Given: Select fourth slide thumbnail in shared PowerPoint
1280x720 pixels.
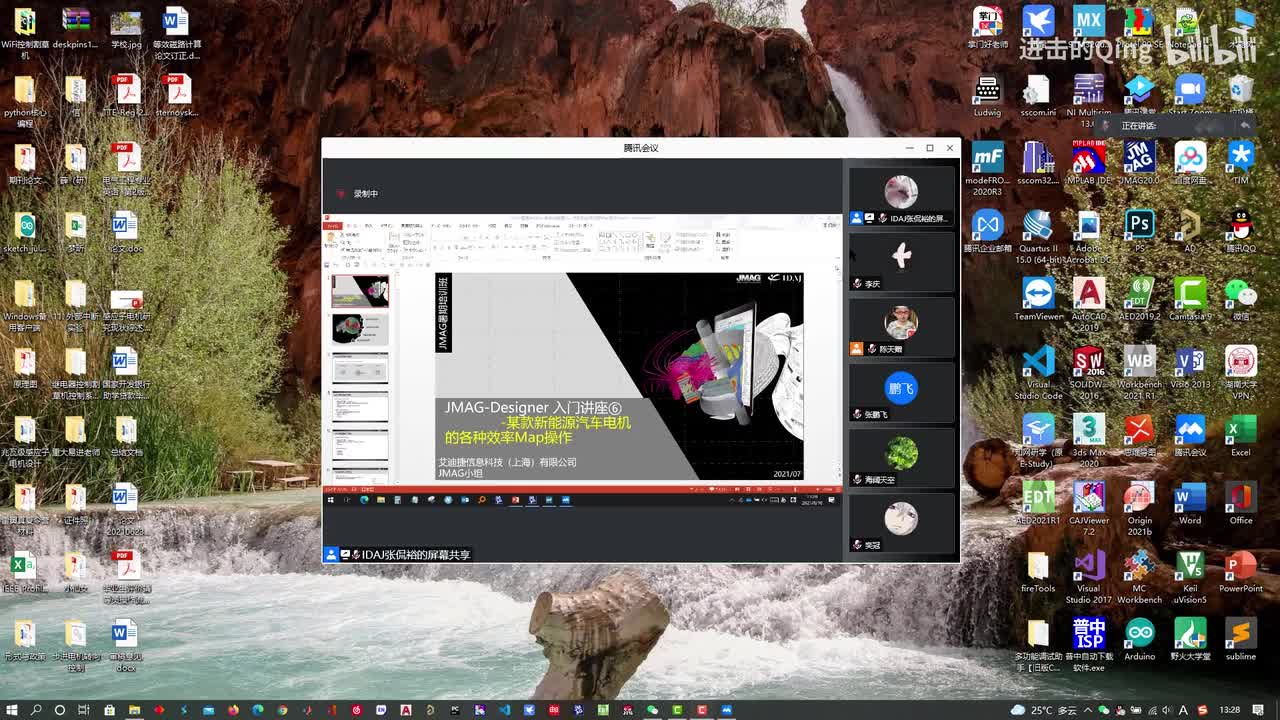Looking at the screenshot, I should 359,405.
